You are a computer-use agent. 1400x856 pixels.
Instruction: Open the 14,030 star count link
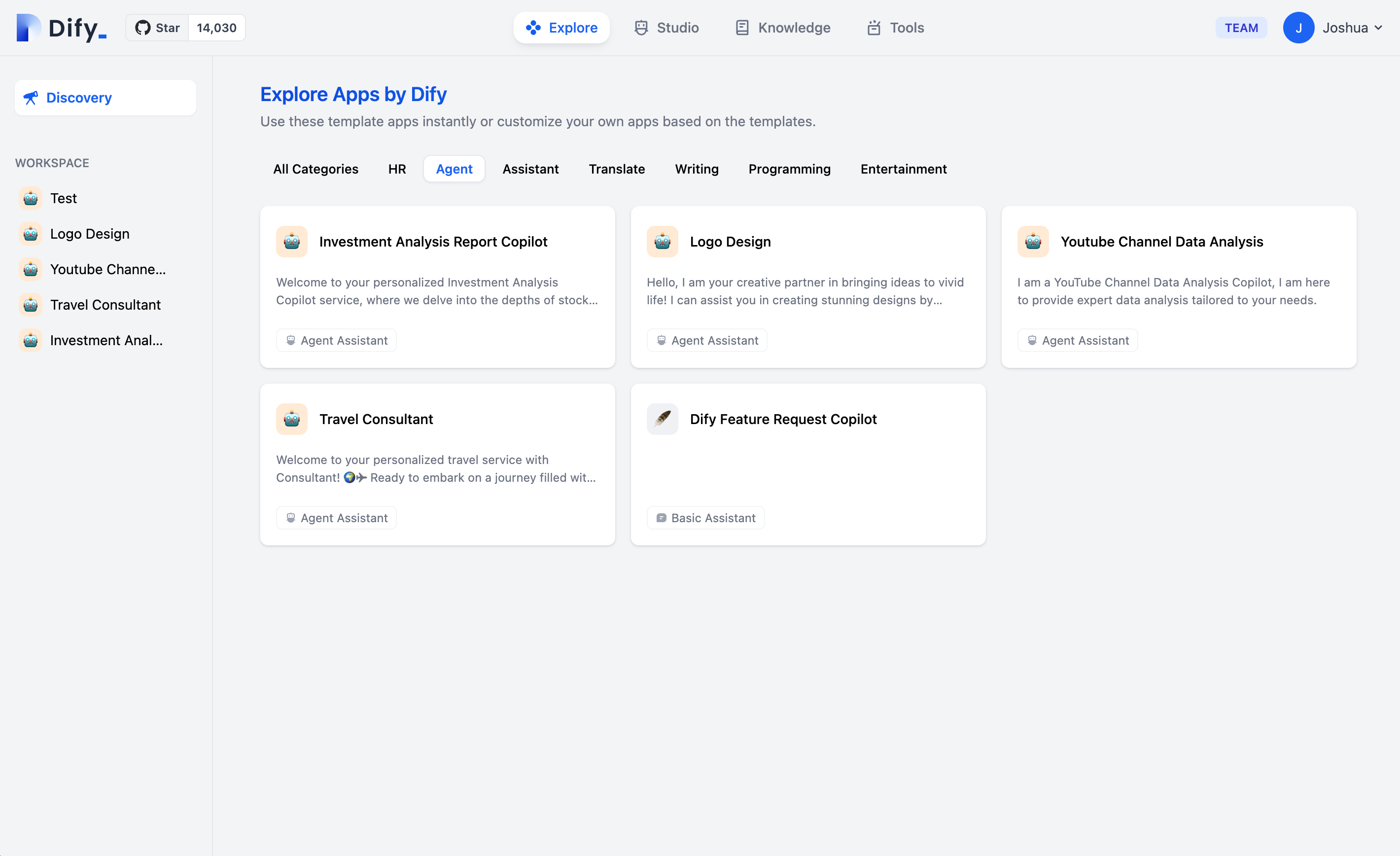tap(216, 28)
